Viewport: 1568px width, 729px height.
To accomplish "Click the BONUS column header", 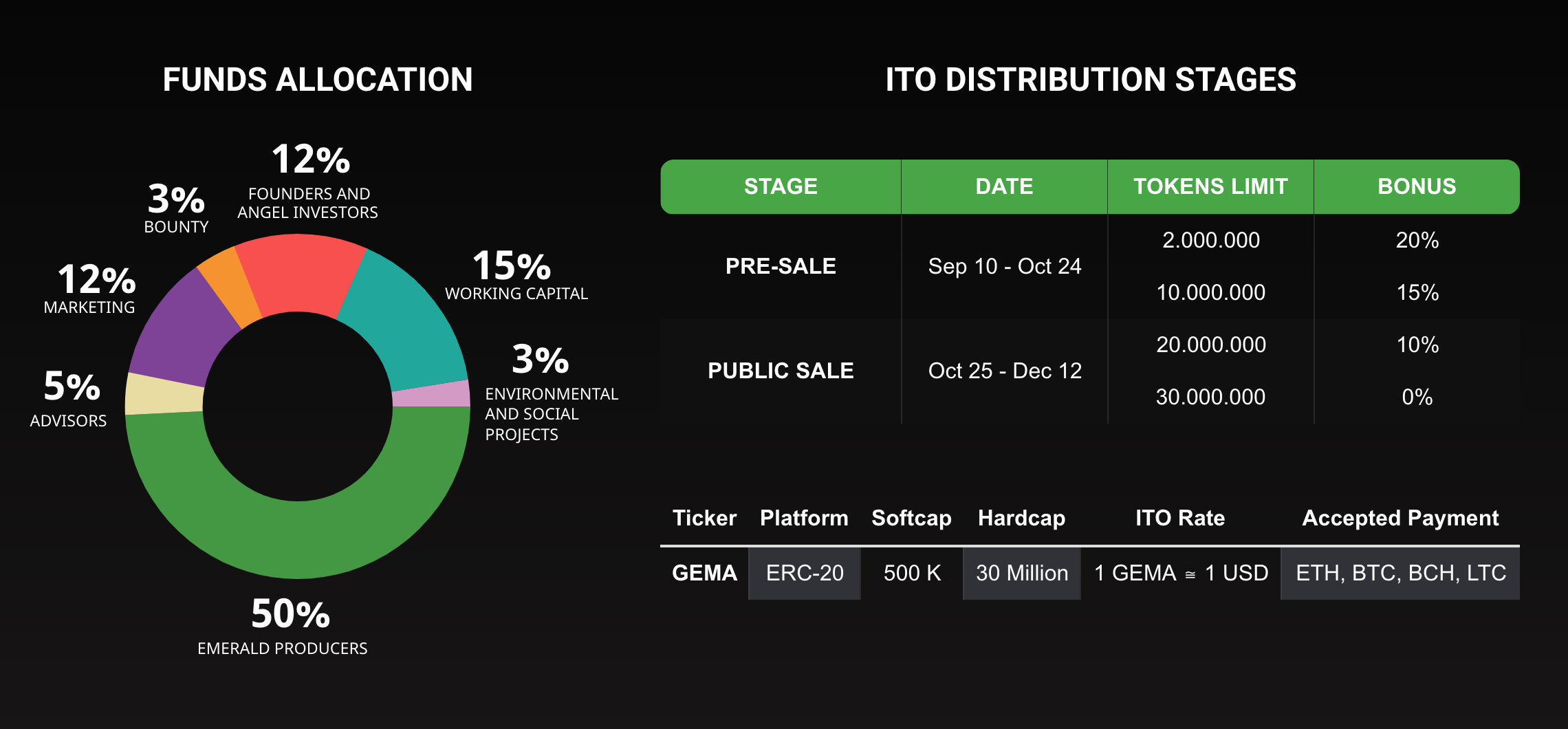I will coord(1417,186).
